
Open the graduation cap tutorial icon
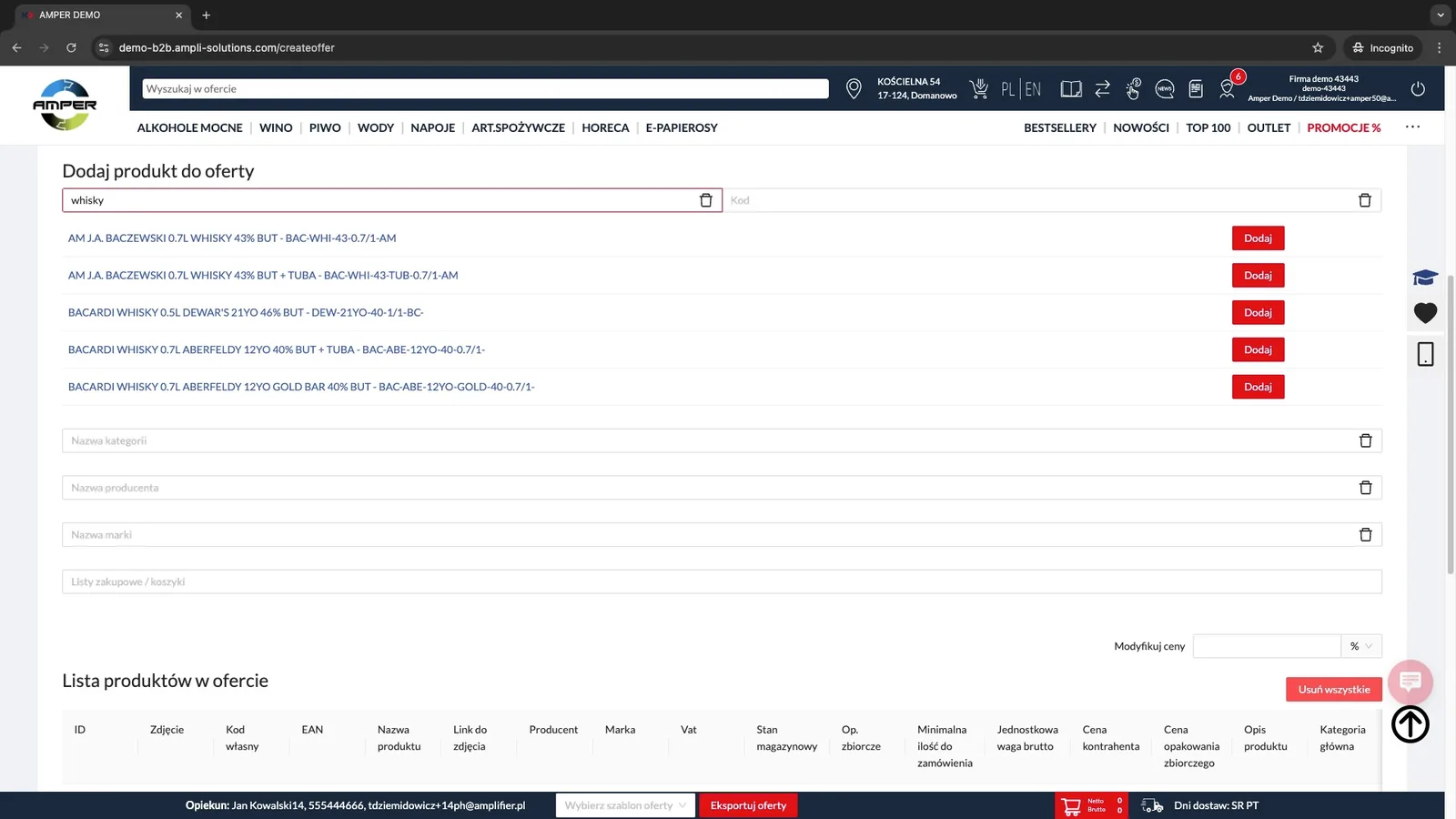tap(1425, 278)
